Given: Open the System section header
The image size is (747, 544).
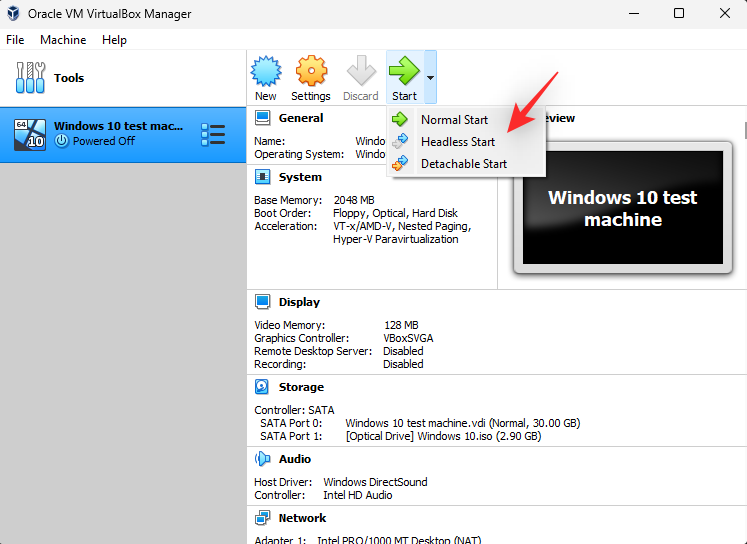Looking at the screenshot, I should (x=300, y=177).
